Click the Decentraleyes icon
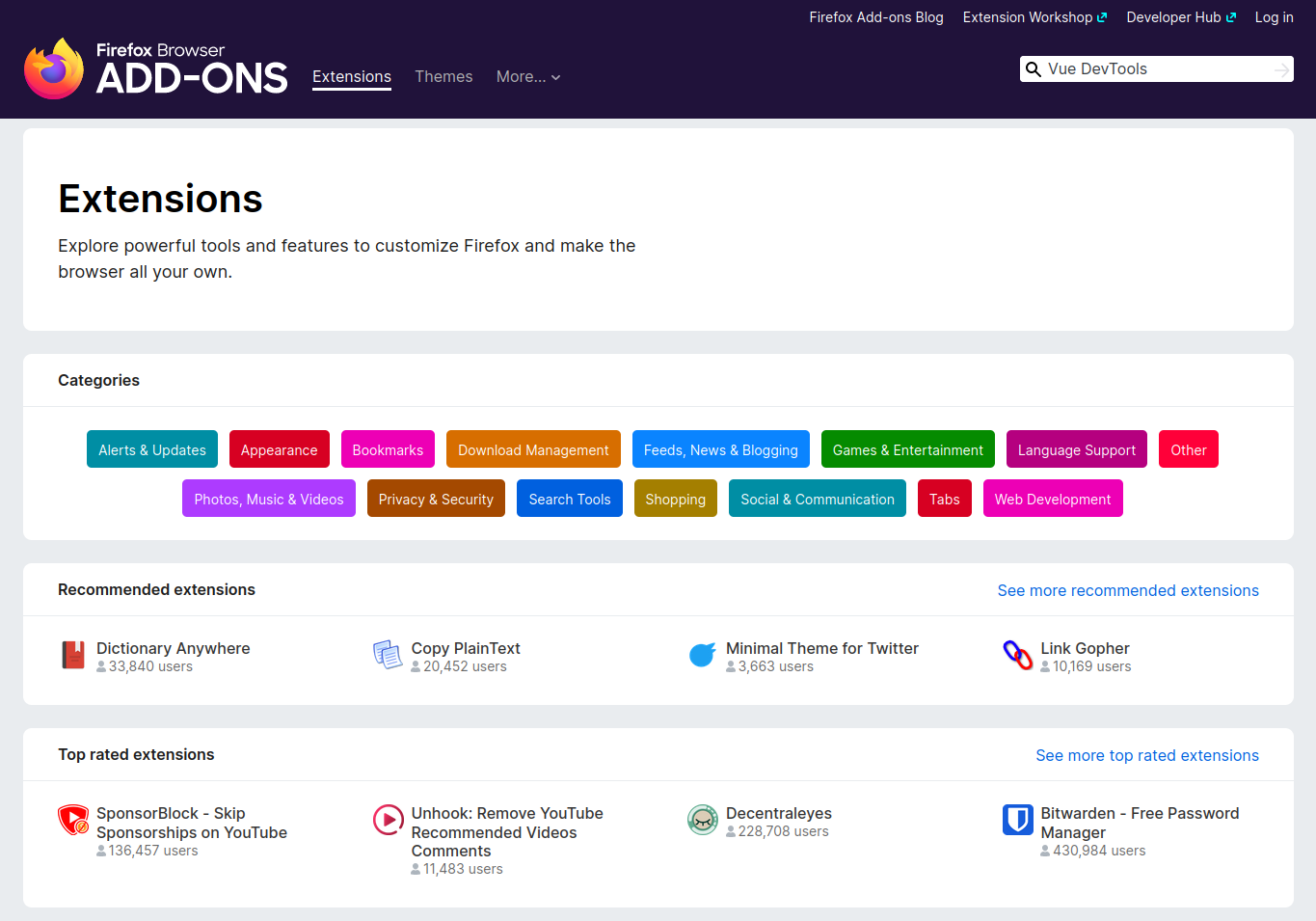This screenshot has width=1316, height=921. 703,820
